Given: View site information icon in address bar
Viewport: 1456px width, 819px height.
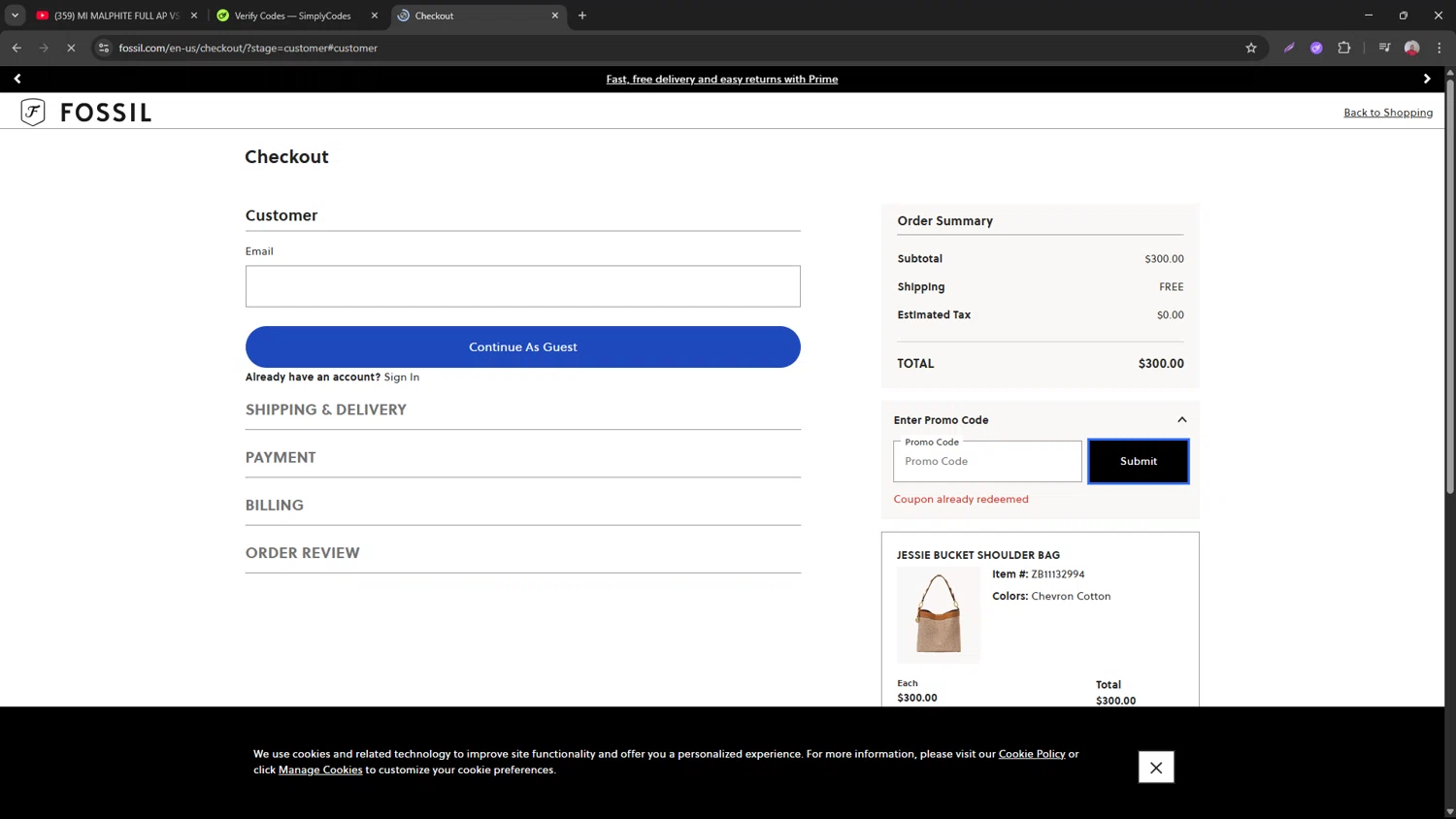Looking at the screenshot, I should point(104,48).
